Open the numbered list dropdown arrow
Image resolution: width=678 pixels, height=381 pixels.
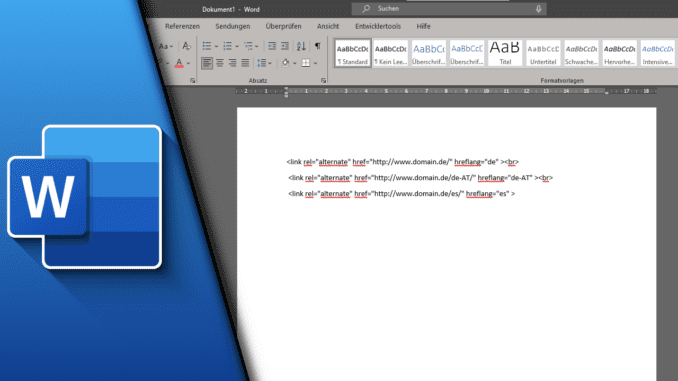[237, 46]
